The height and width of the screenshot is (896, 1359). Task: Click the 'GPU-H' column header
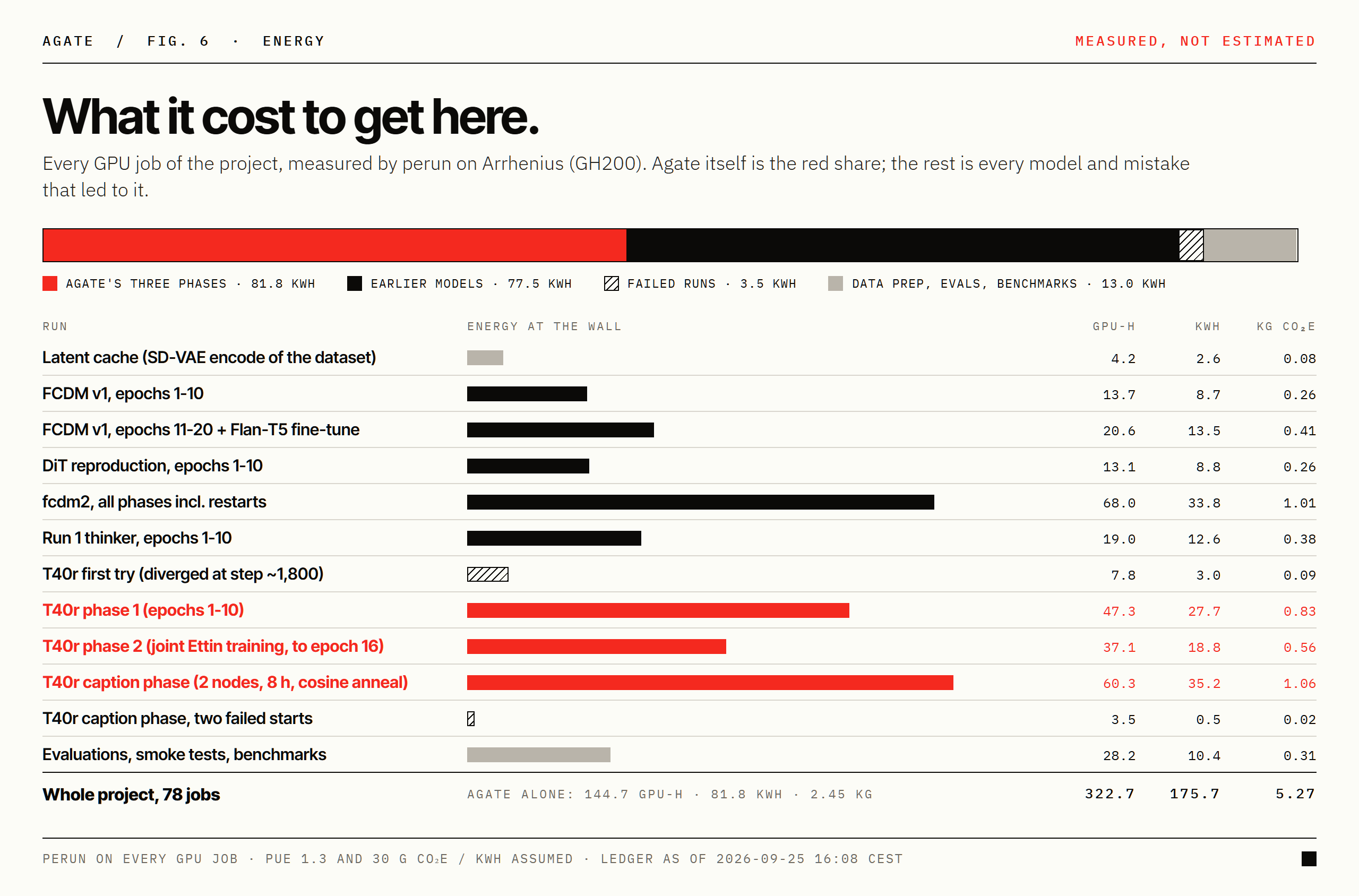coord(1113,326)
